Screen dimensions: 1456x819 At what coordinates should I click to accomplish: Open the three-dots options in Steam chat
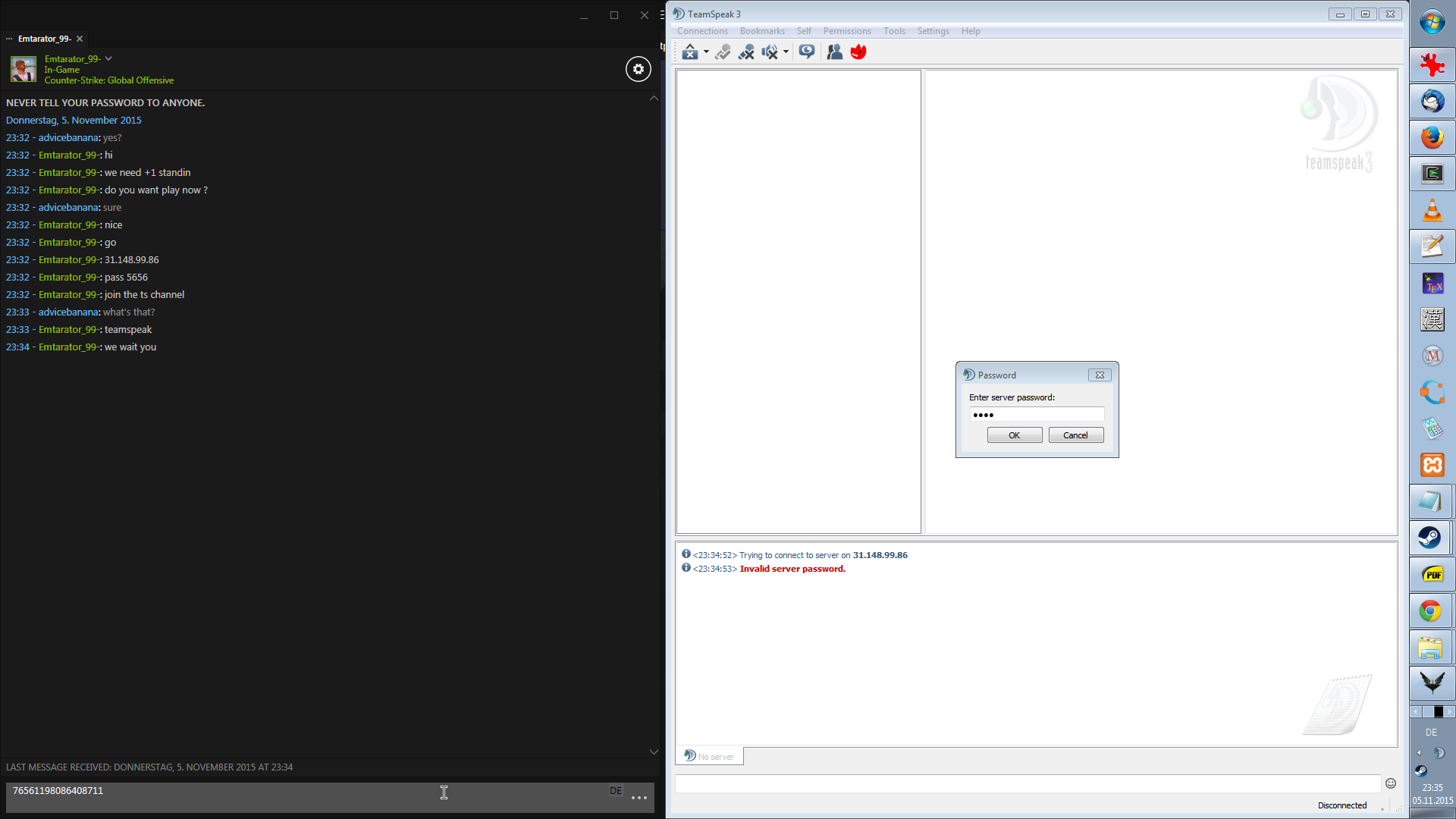point(639,798)
